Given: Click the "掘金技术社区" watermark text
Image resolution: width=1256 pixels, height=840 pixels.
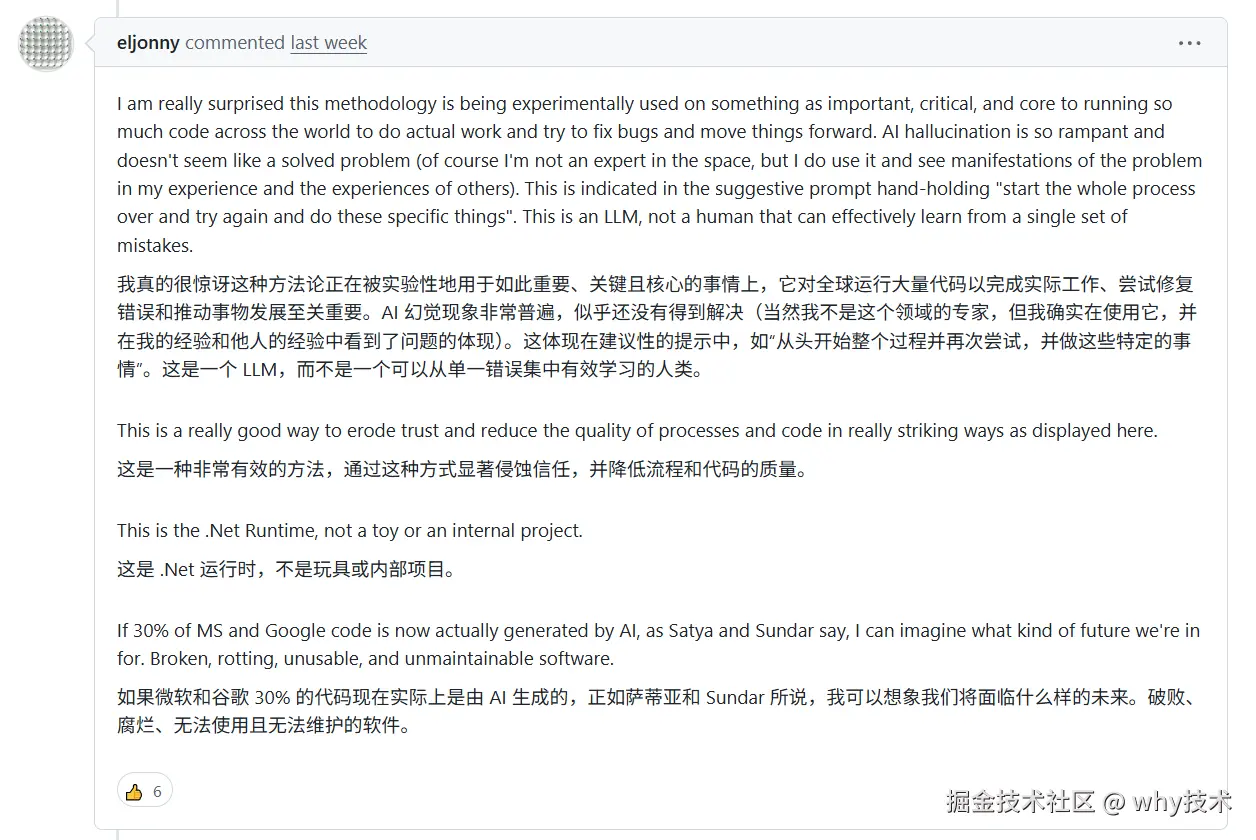Looking at the screenshot, I should [1021, 801].
